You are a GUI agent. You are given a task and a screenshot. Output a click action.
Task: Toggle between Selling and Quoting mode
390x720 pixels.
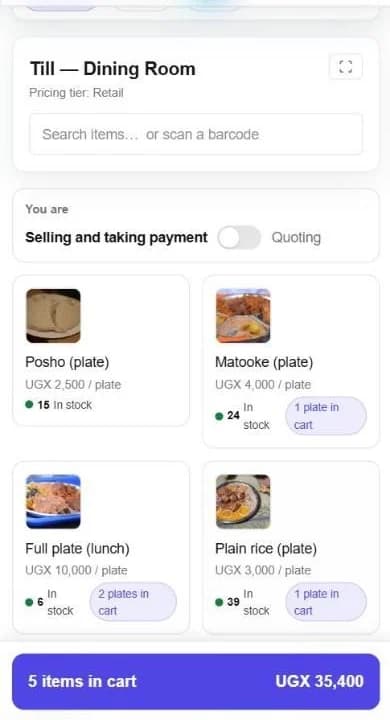(239, 237)
